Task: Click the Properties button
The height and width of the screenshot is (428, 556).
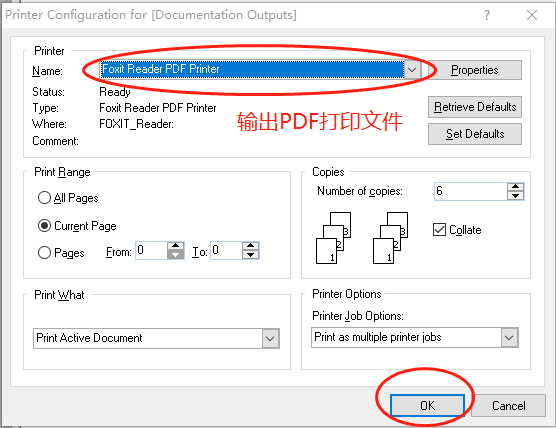Action: (x=474, y=70)
